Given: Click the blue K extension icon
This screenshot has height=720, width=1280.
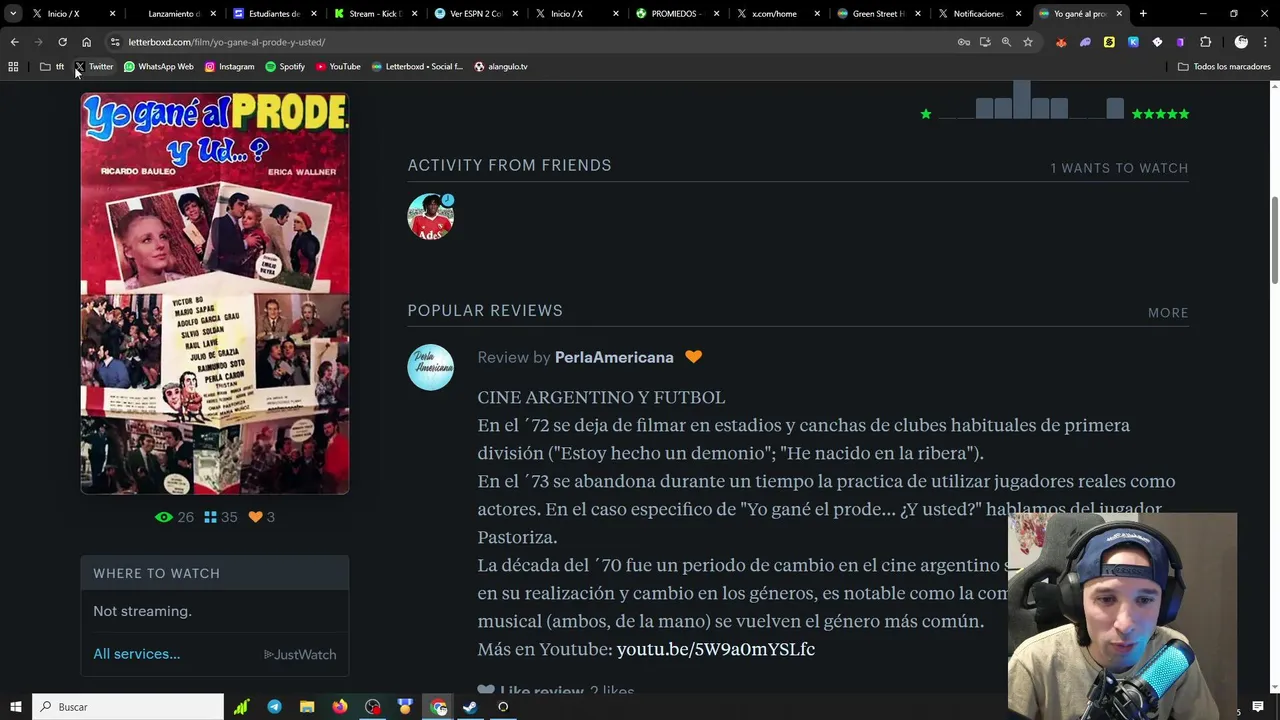Looking at the screenshot, I should [x=1133, y=42].
